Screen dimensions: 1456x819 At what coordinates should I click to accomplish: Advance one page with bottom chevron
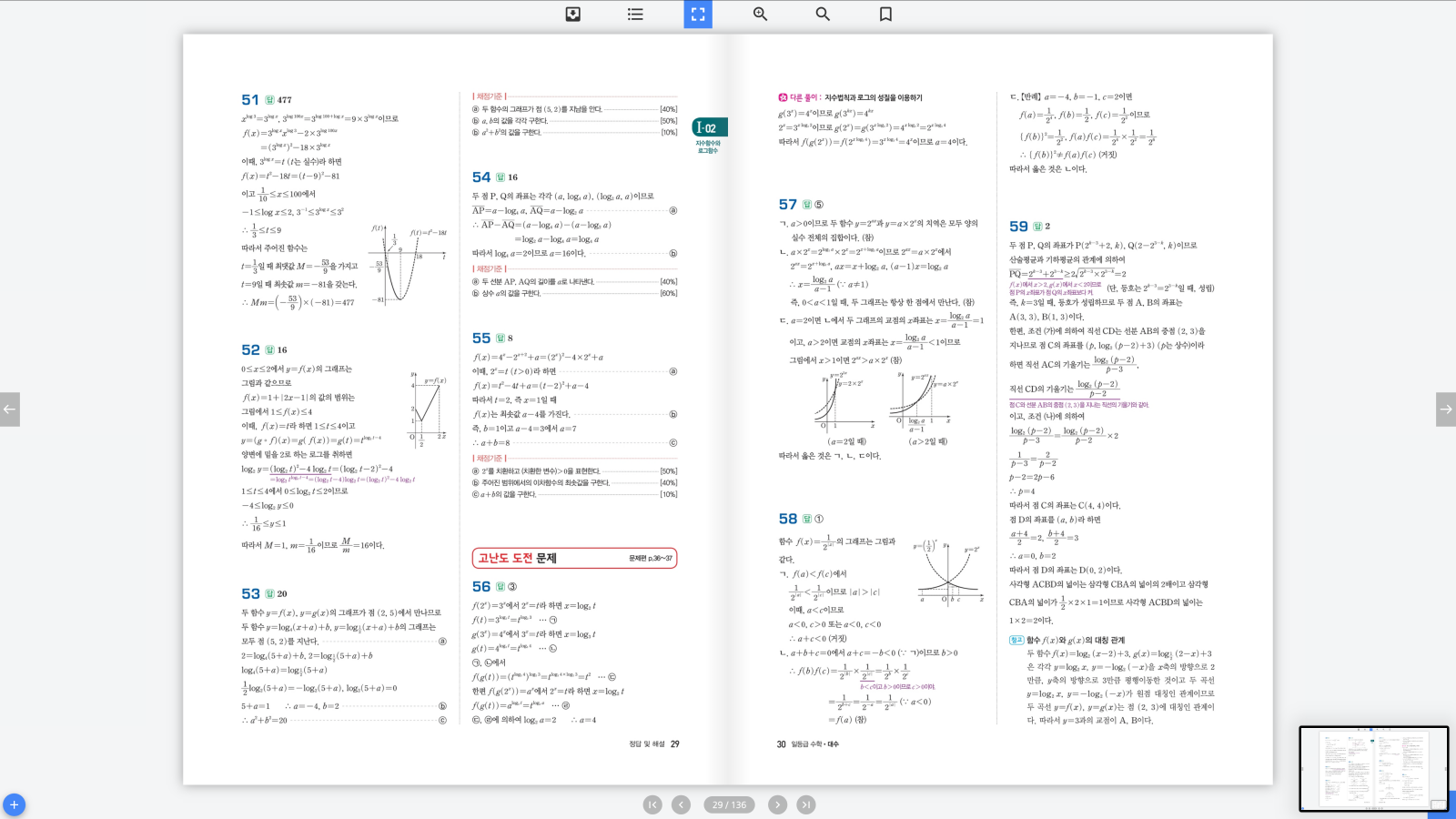(777, 804)
